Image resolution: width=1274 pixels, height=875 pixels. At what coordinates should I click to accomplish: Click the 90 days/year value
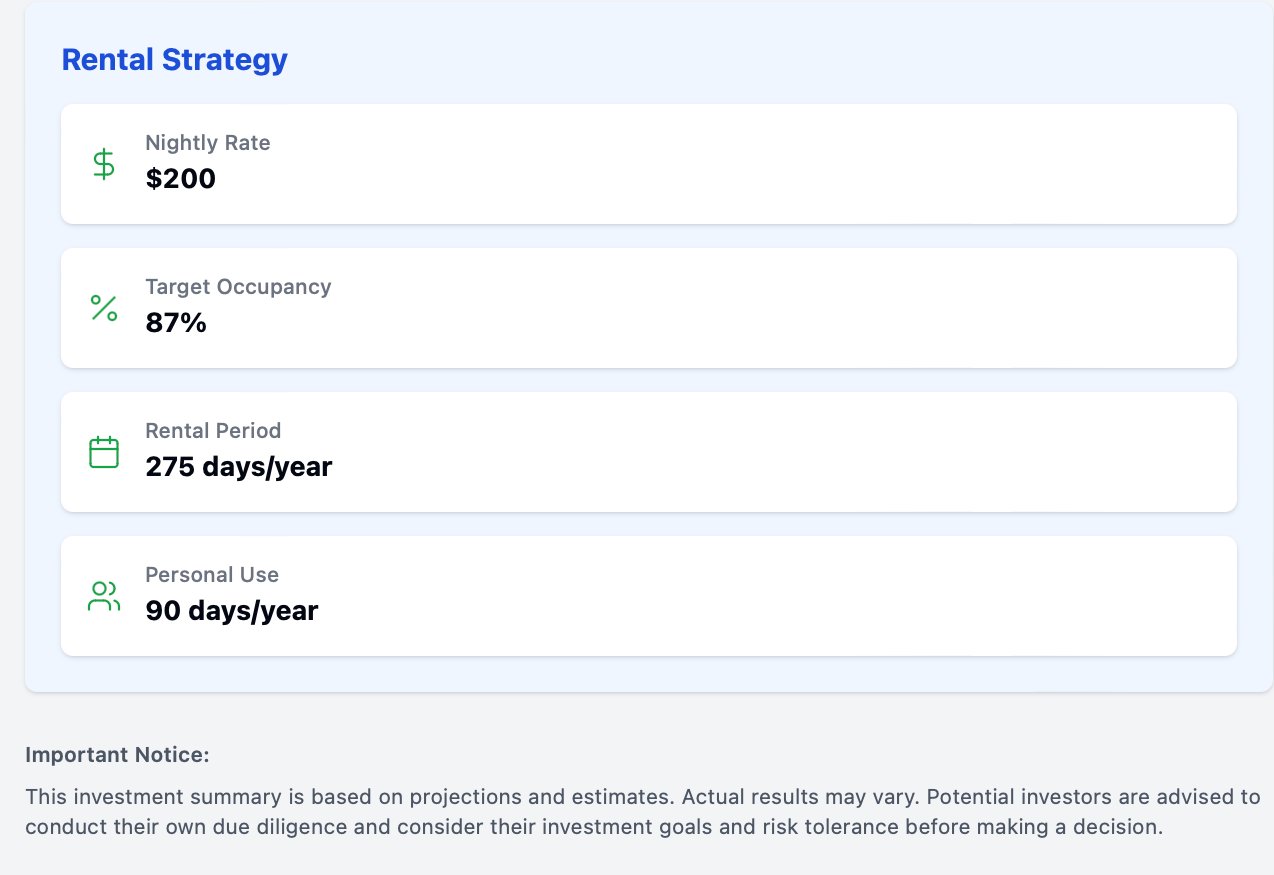tap(232, 611)
